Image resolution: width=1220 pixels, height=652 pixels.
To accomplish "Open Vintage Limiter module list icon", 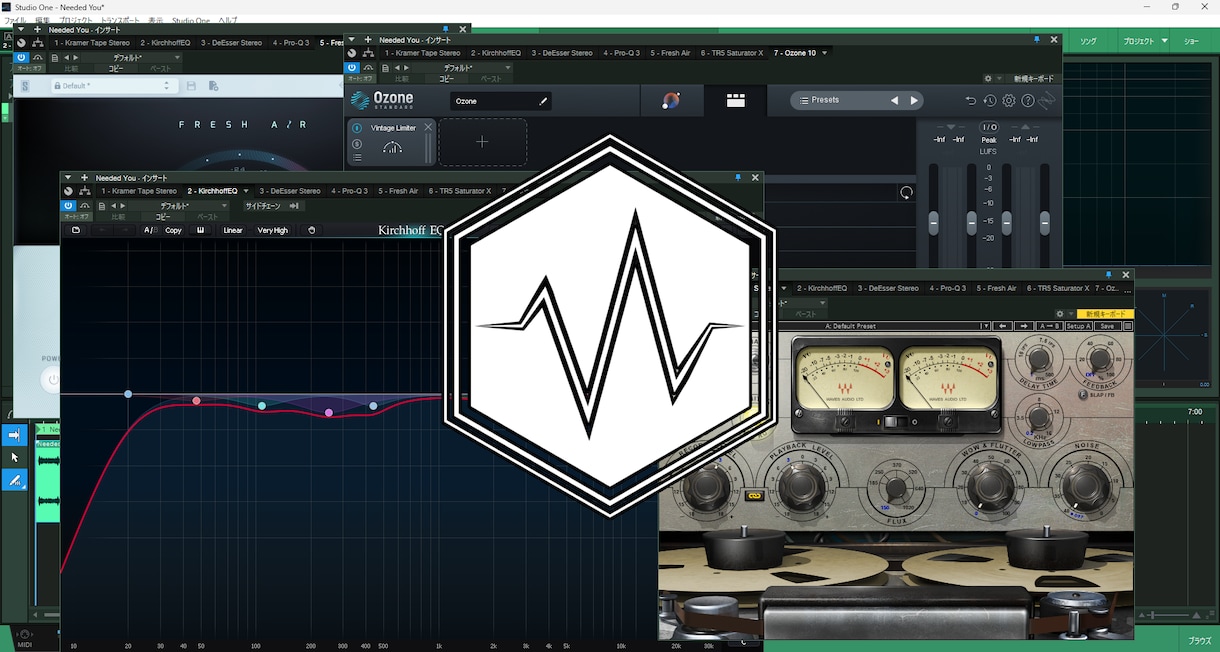I will [357, 157].
